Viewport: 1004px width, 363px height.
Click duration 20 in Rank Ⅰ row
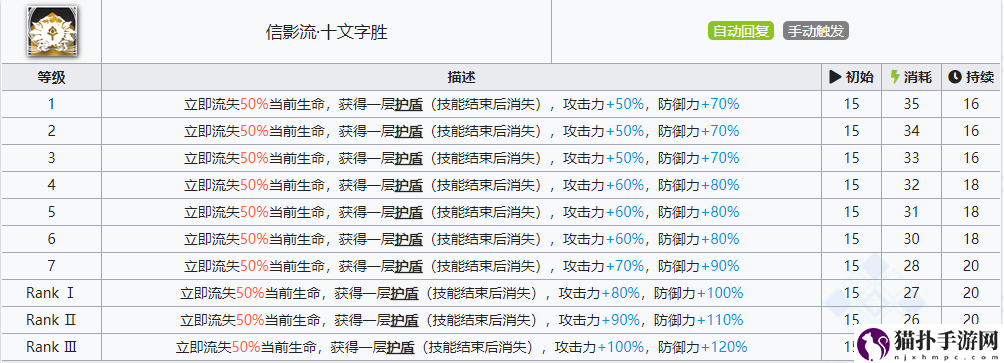click(x=971, y=293)
